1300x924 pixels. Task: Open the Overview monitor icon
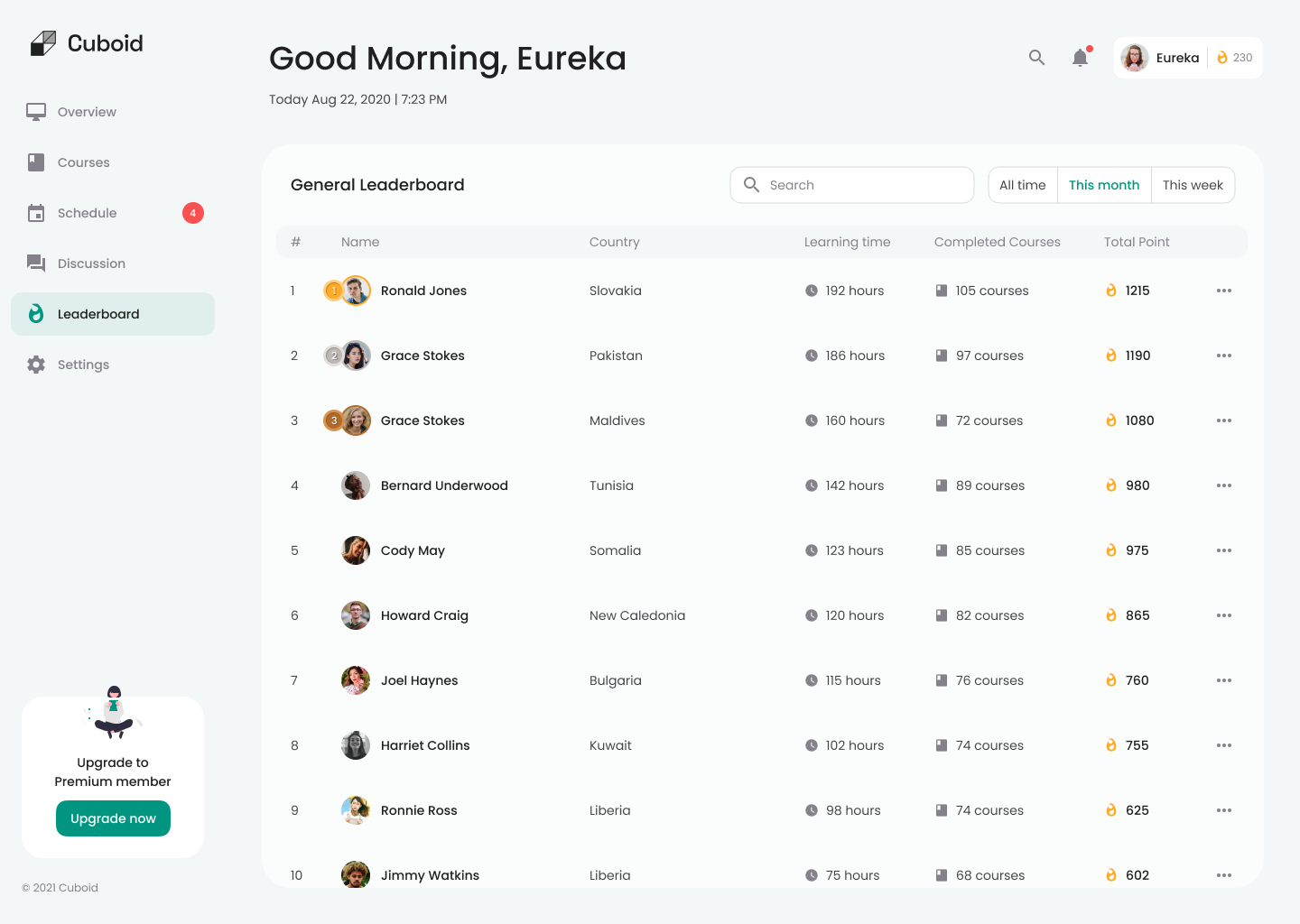tap(36, 112)
